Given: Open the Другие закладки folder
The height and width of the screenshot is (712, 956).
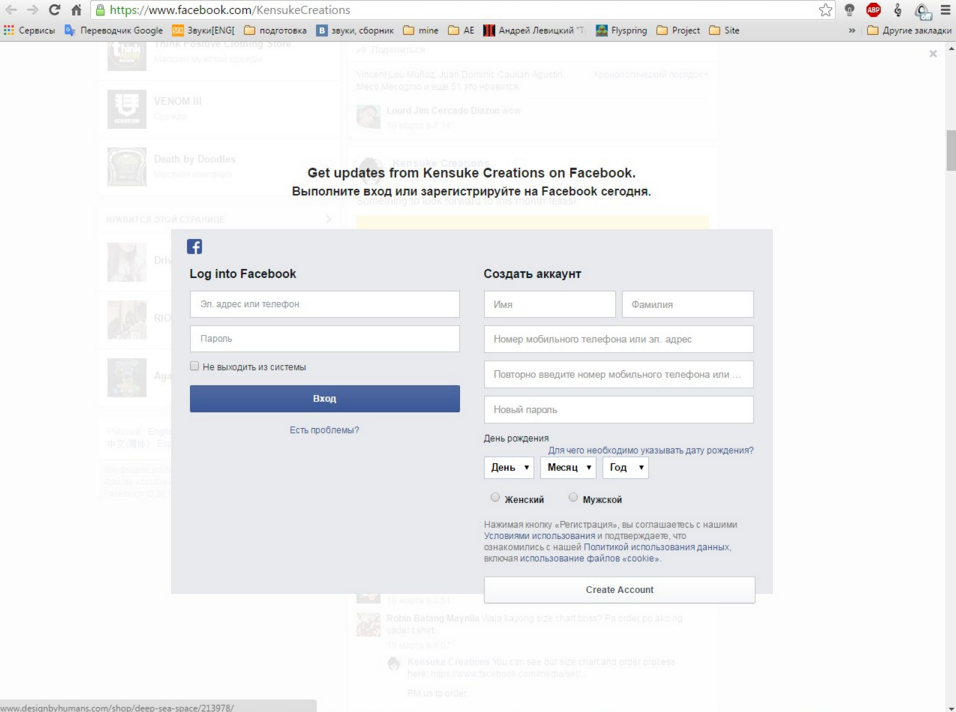Looking at the screenshot, I should click(909, 30).
